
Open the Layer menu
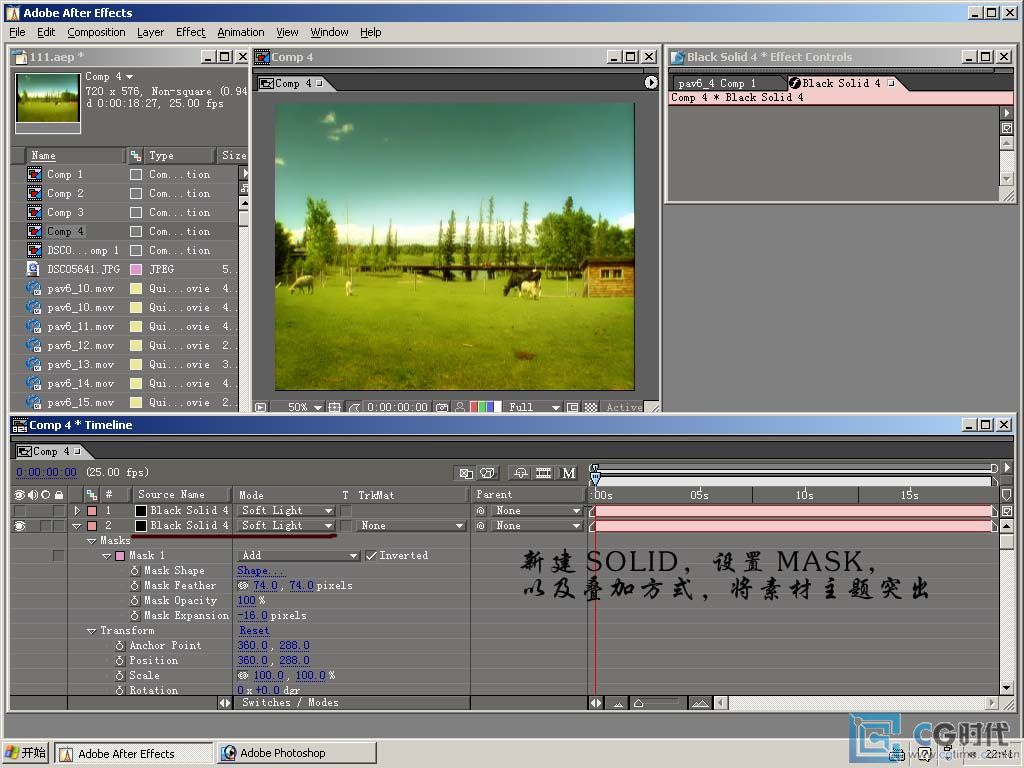(150, 32)
